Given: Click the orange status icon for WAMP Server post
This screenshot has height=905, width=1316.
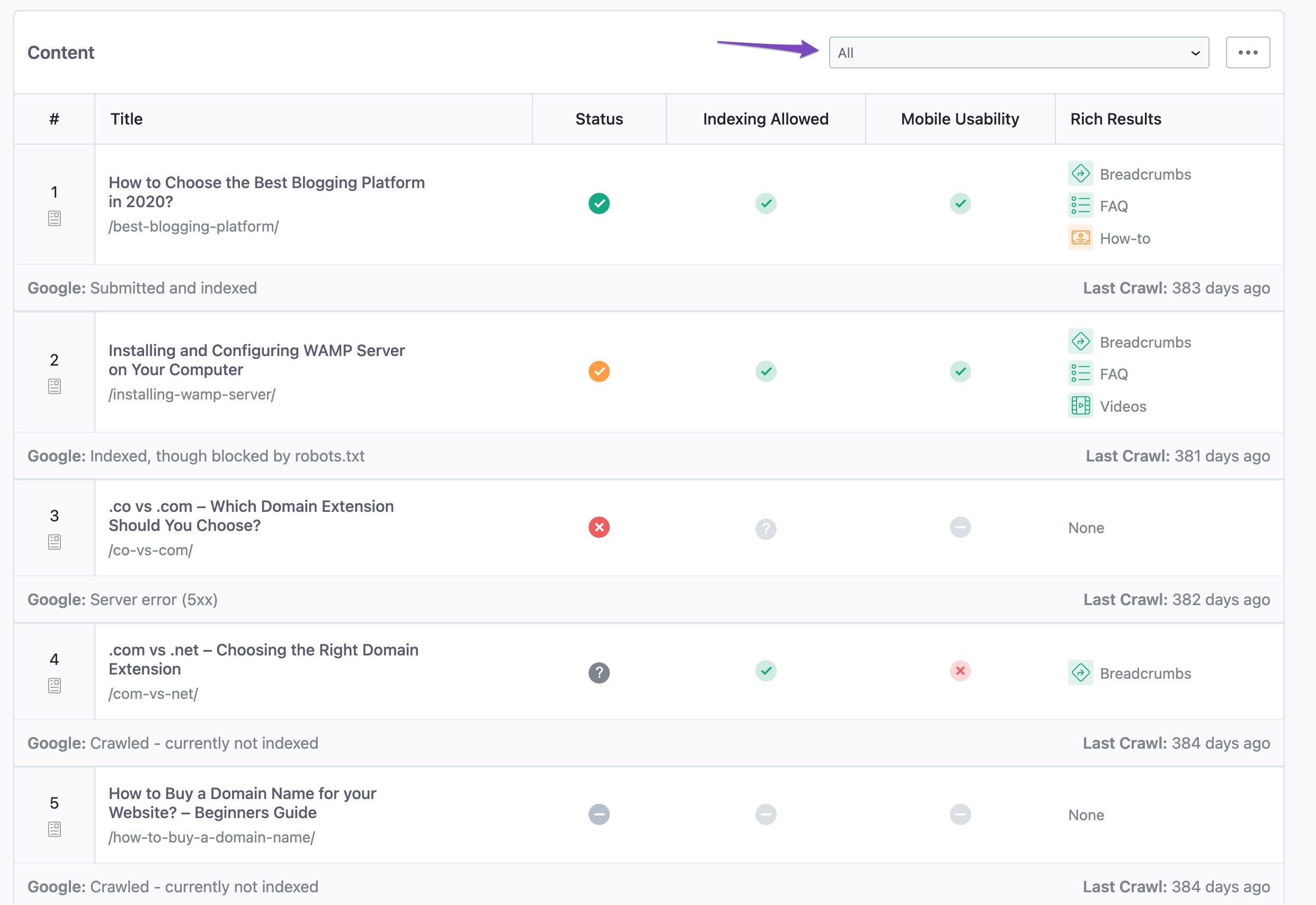Looking at the screenshot, I should (600, 372).
